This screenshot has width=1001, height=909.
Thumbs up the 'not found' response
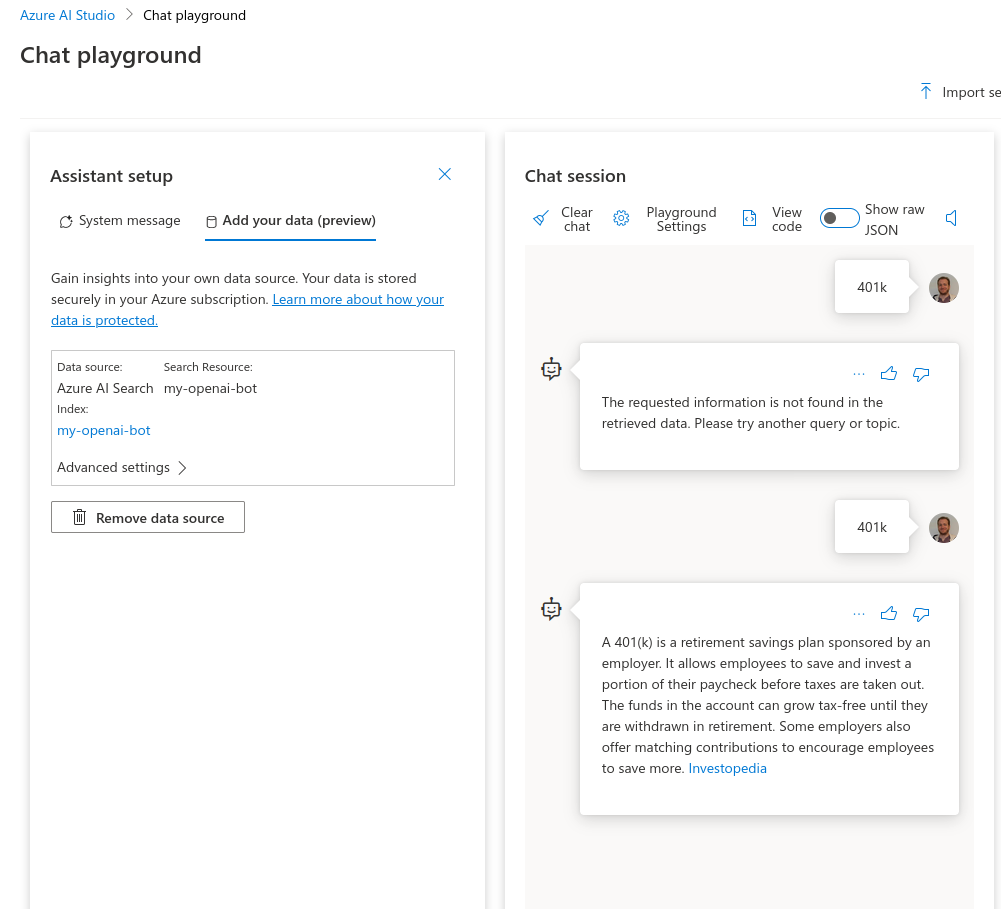[889, 374]
